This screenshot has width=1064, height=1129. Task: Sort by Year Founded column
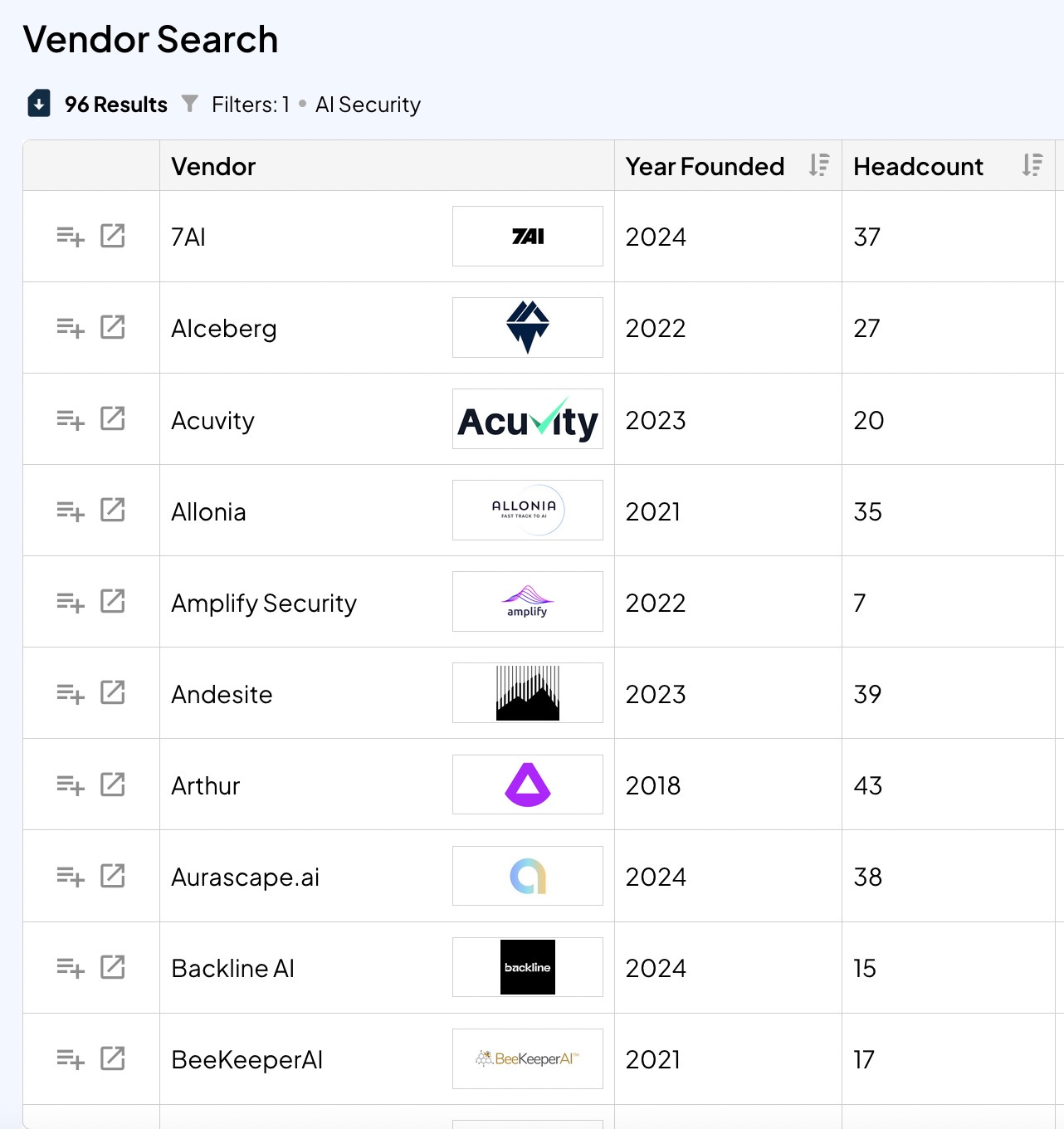(x=819, y=165)
